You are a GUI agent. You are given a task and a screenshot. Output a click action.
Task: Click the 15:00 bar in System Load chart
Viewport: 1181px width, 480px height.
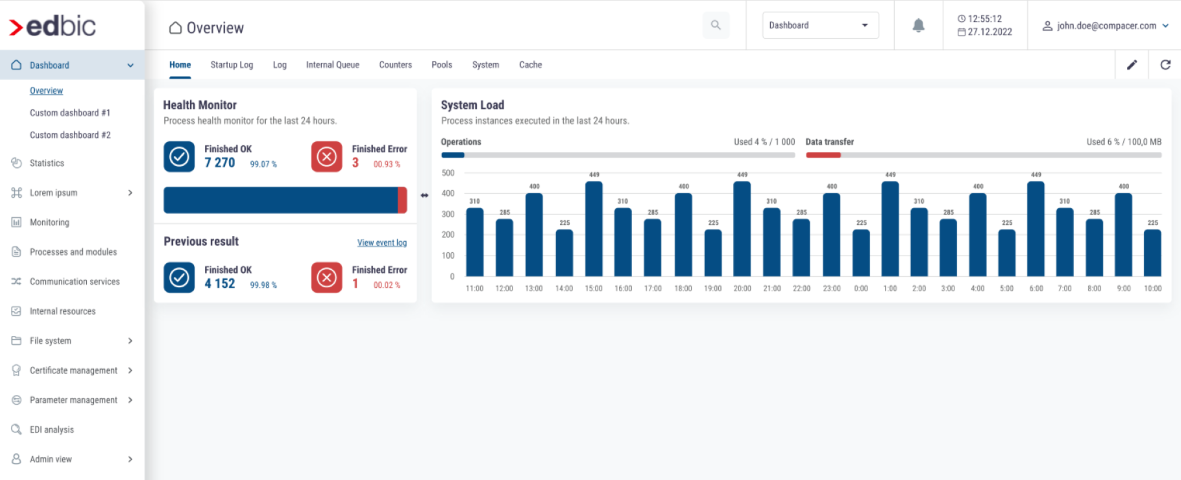[594, 229]
